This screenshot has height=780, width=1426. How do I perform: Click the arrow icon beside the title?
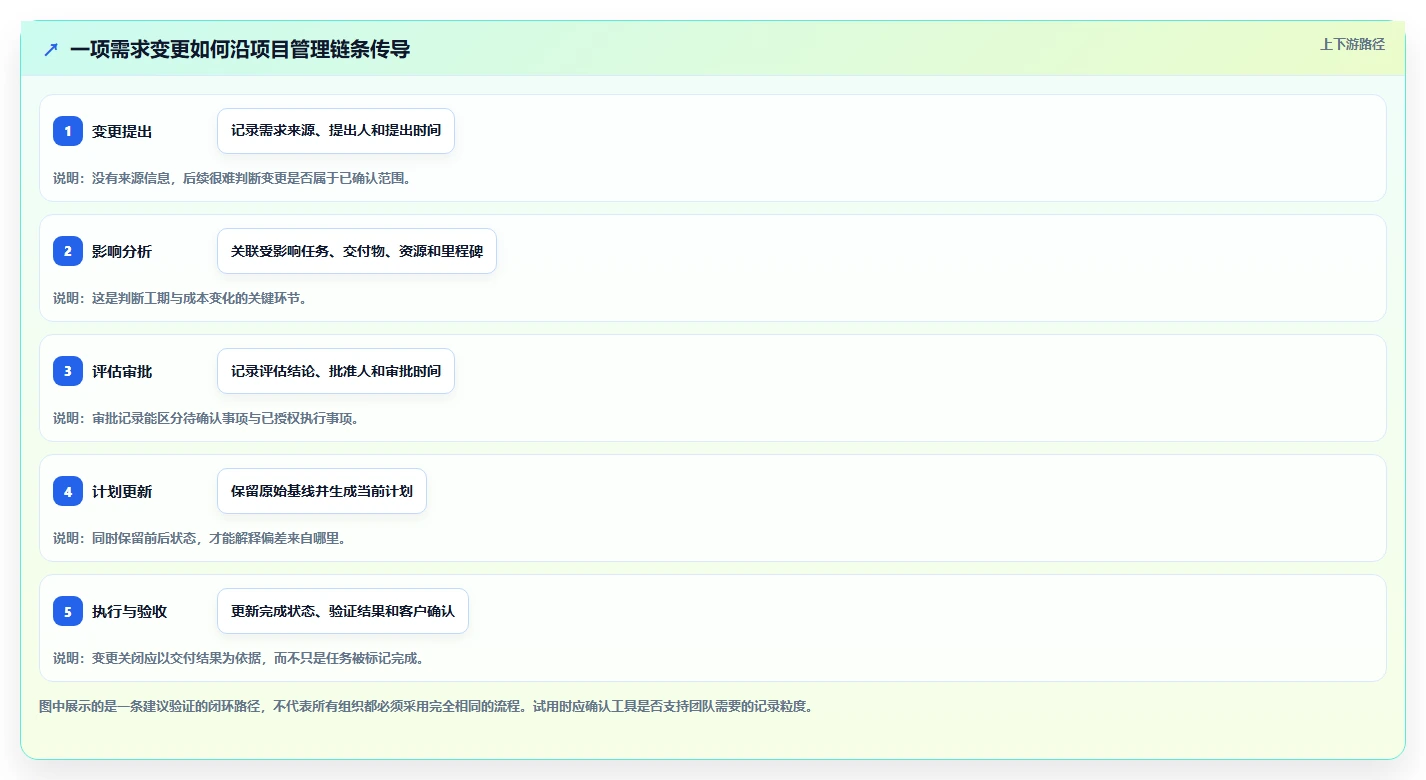51,49
